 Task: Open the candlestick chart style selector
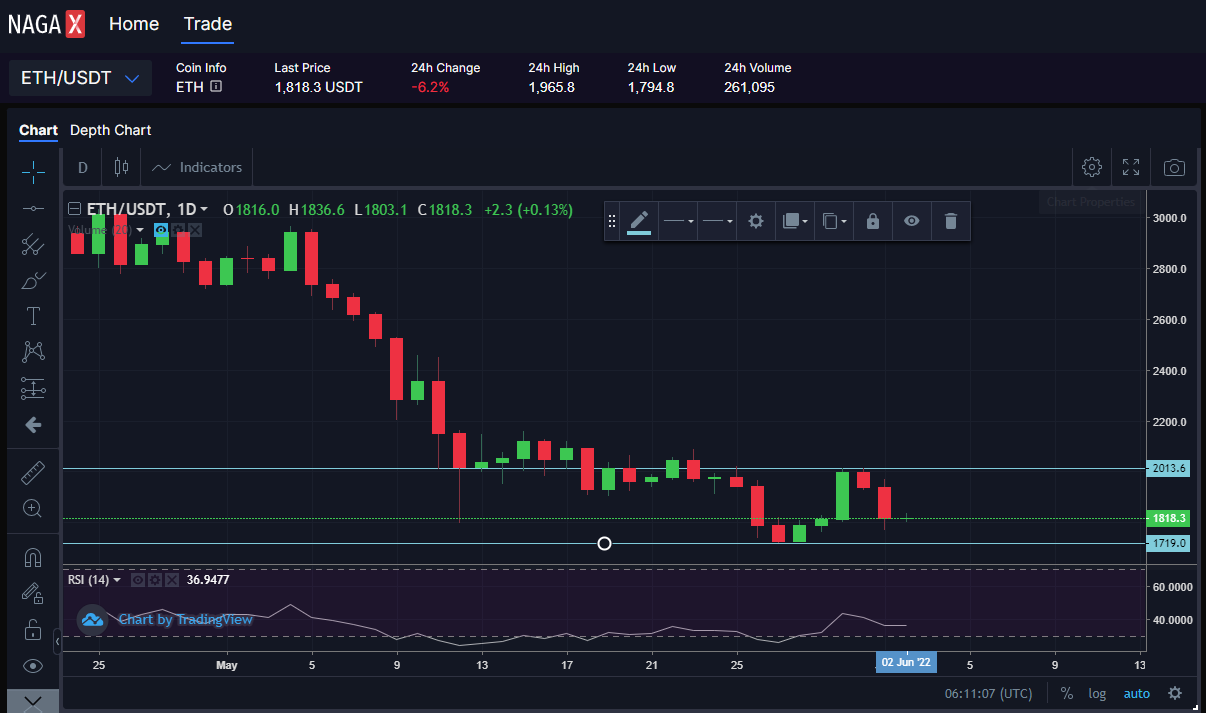click(122, 167)
